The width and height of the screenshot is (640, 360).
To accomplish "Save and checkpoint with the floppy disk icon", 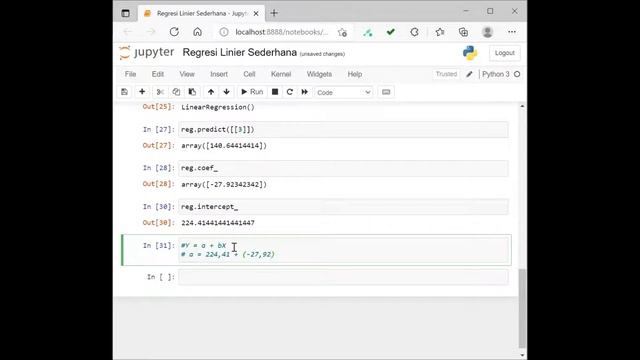I will [x=124, y=92].
